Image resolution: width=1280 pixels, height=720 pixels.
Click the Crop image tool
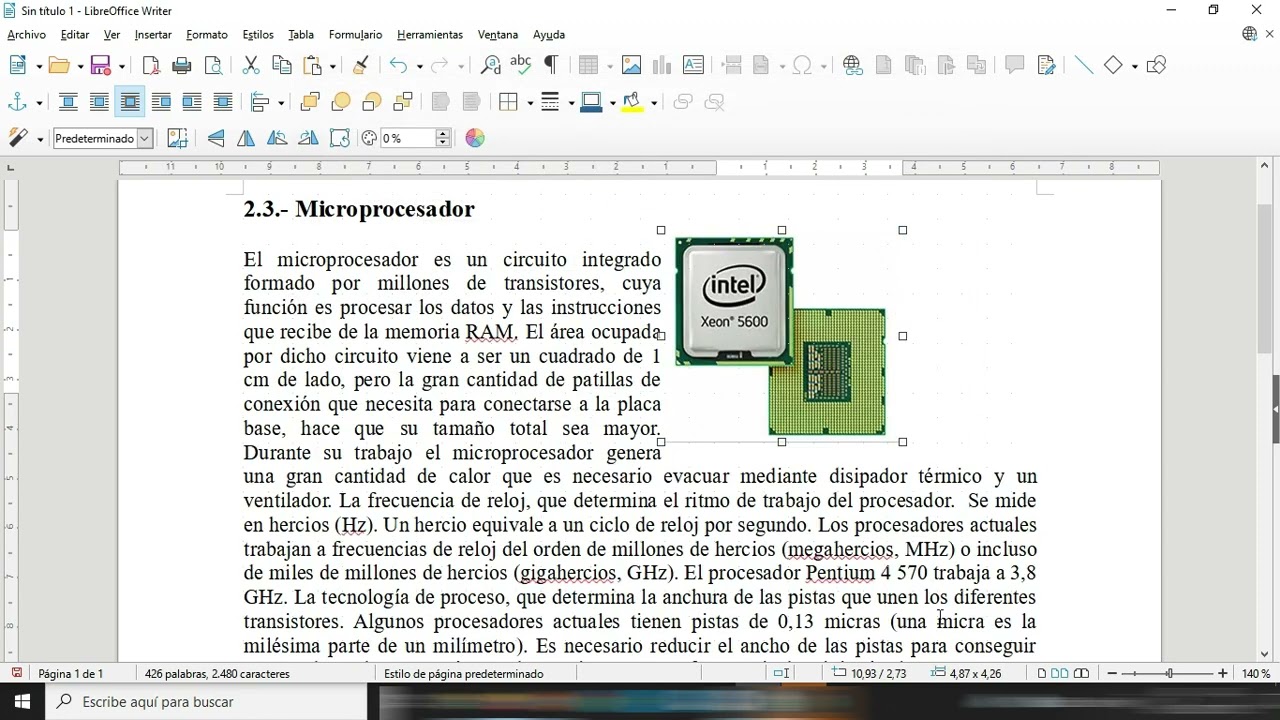click(x=177, y=138)
